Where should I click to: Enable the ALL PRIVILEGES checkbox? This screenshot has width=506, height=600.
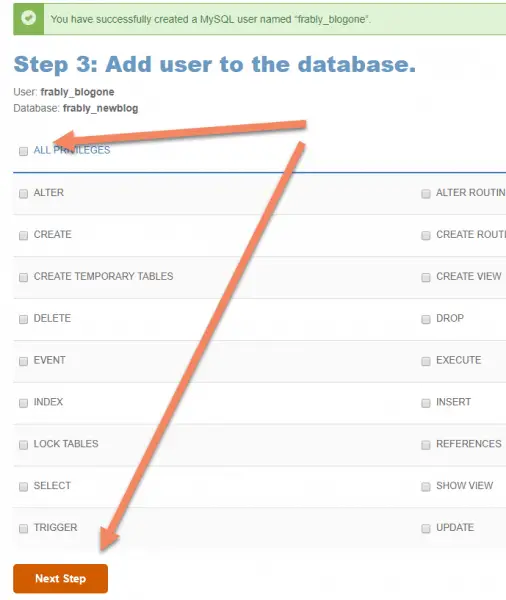pyautogui.click(x=23, y=151)
